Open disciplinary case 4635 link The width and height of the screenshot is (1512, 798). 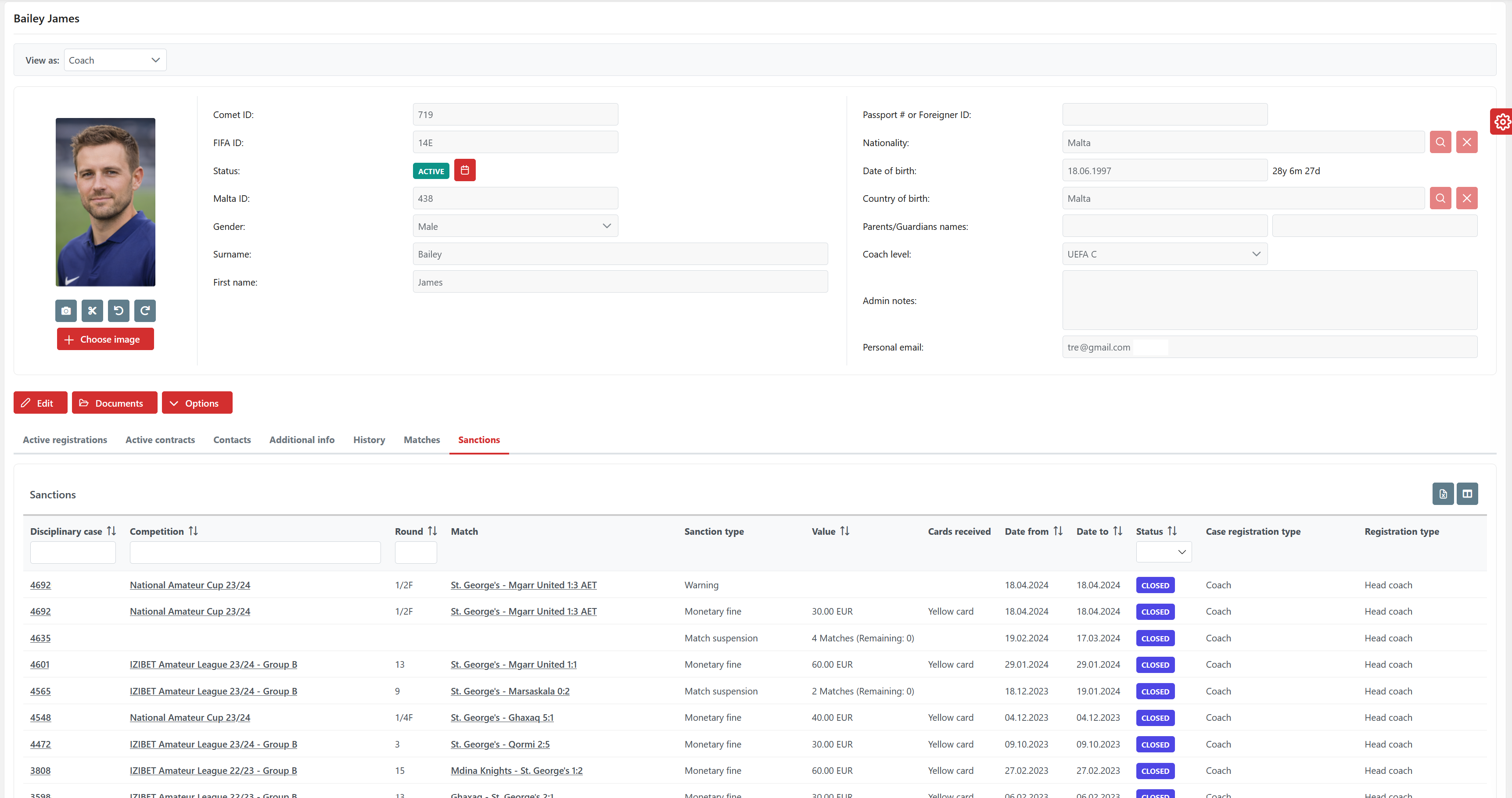click(x=40, y=638)
